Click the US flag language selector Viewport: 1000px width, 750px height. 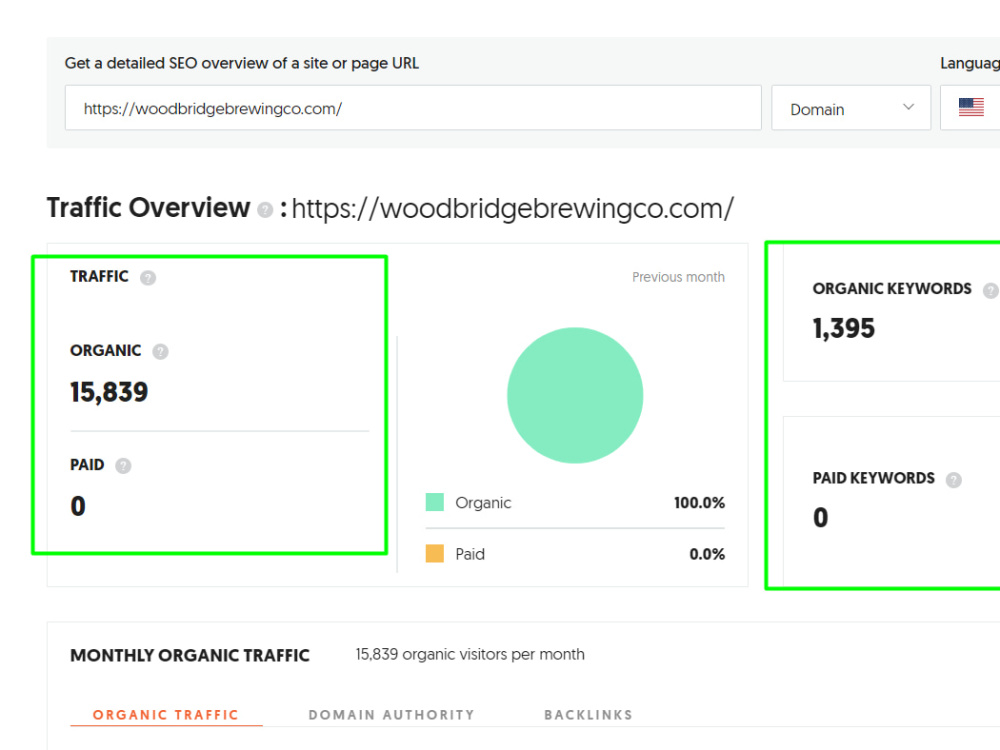tap(971, 107)
